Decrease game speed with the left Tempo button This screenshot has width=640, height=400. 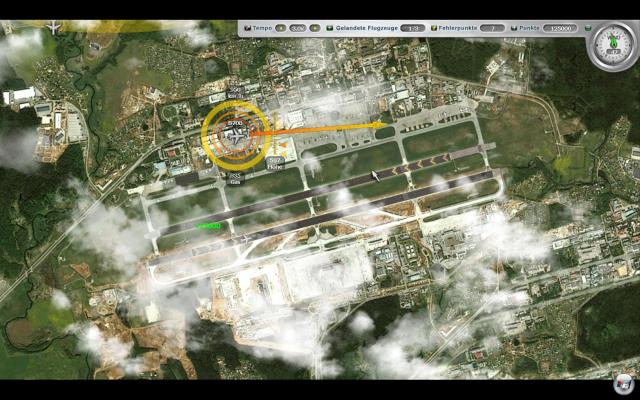coord(280,28)
